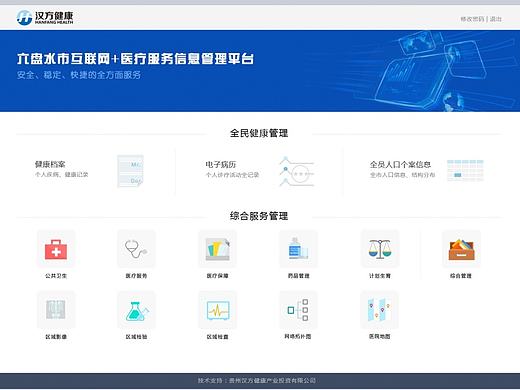520x390 pixels.
Task: Click the 个人疾病、健康记录 subtitle text
Action: tap(62, 174)
